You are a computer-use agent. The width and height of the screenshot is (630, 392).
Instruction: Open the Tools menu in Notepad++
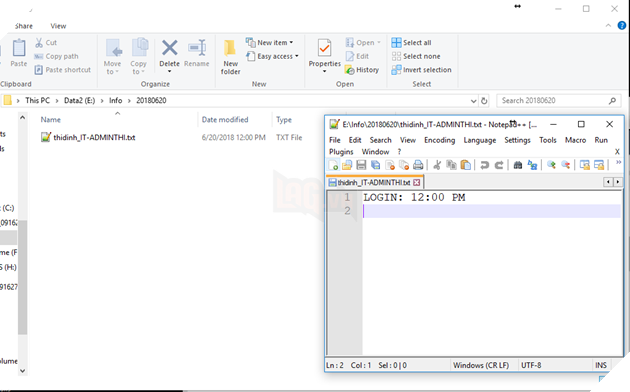point(548,140)
